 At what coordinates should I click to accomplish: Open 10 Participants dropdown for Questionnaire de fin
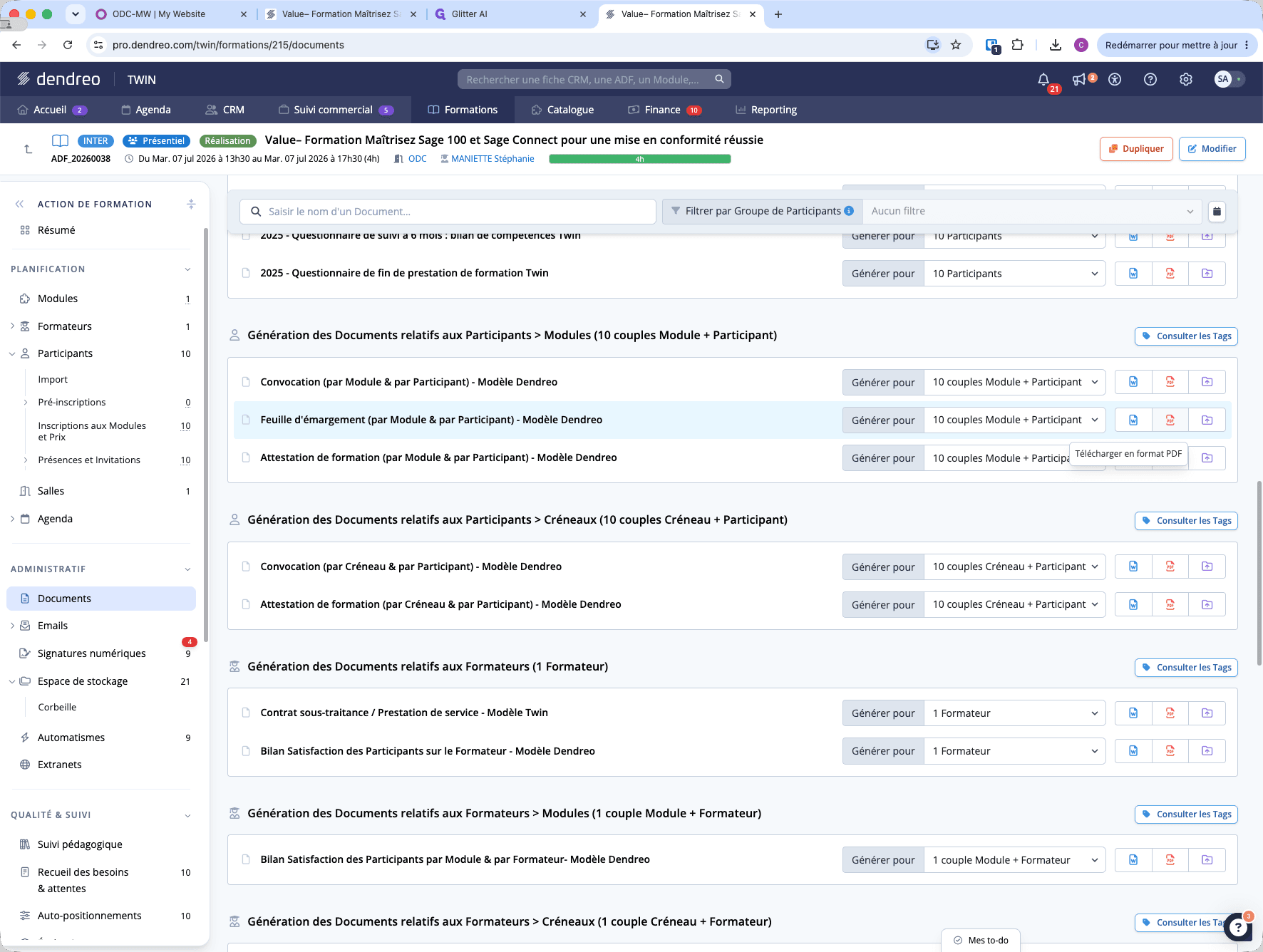coord(1015,274)
